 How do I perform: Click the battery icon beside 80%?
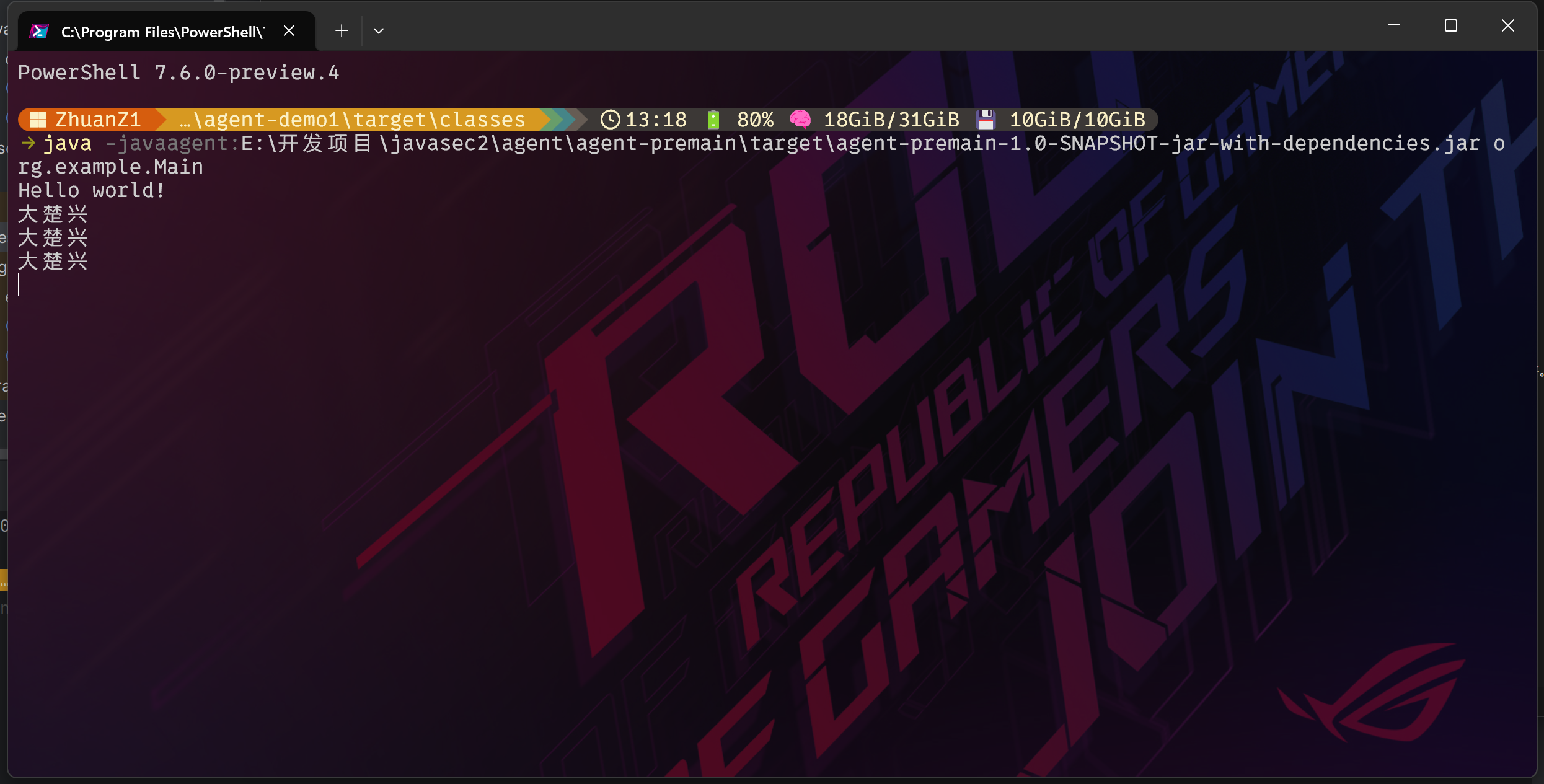tap(713, 119)
